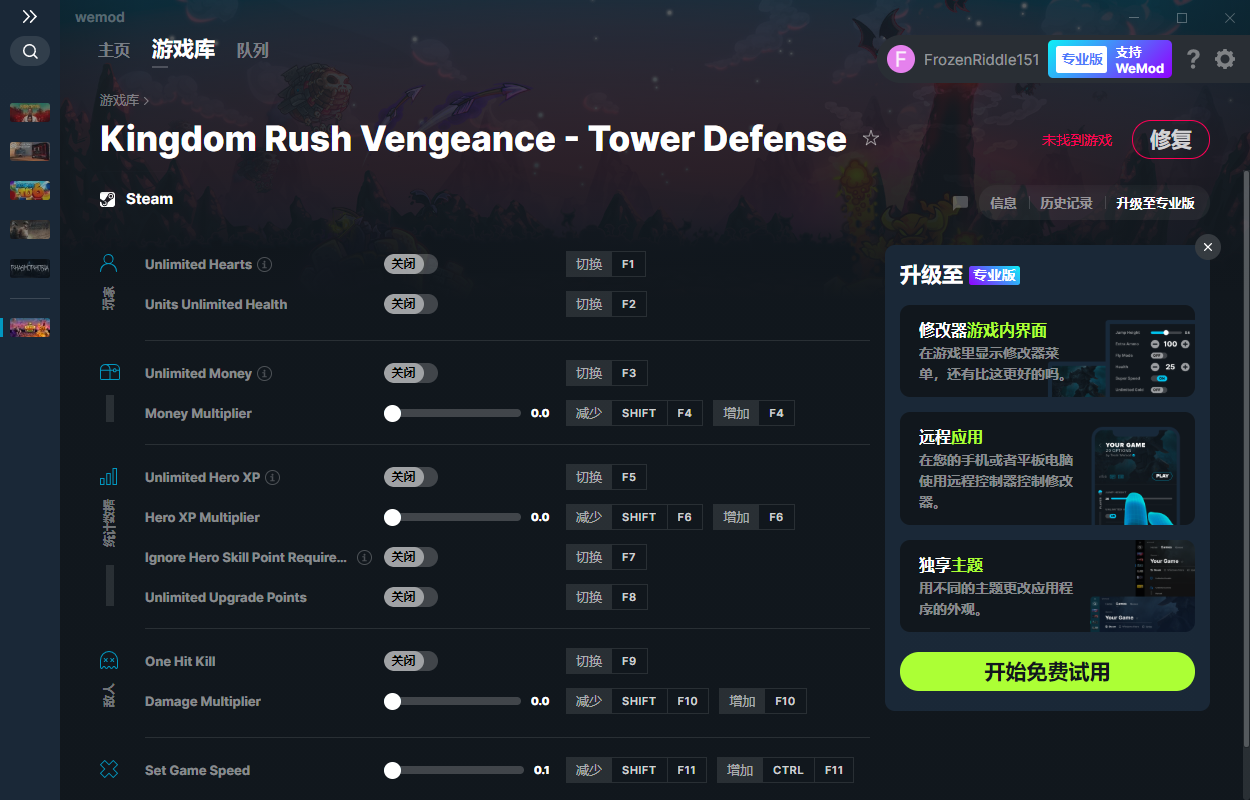Image resolution: width=1250 pixels, height=800 pixels.
Task: Click the player category person icon
Action: (109, 264)
